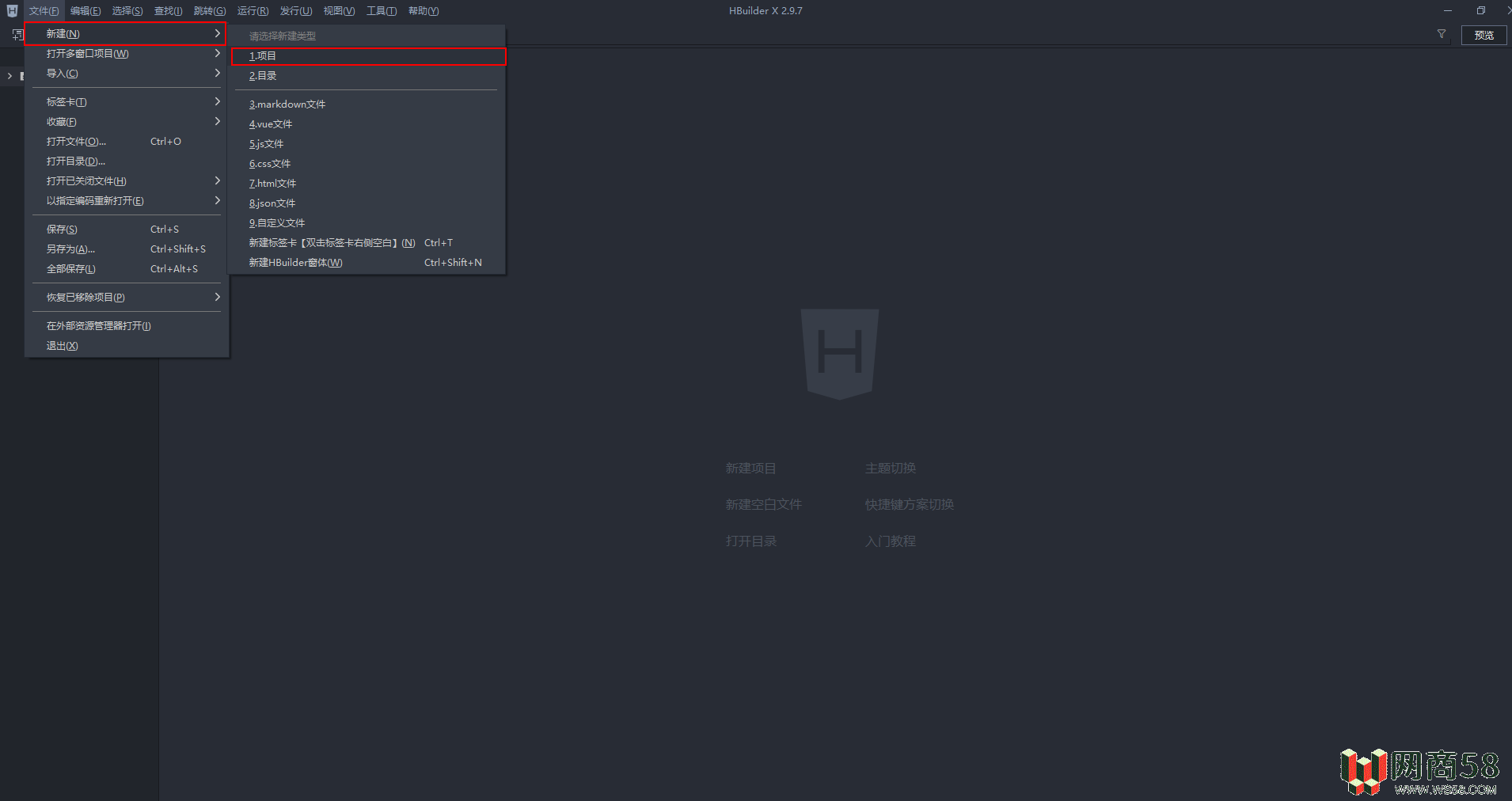
Task: Minimize the HBuilder X window
Action: coord(1447,10)
